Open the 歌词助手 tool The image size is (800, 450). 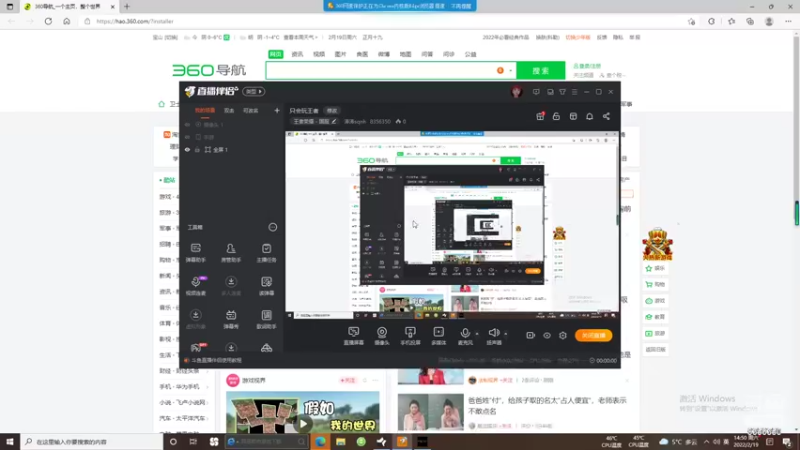[266, 319]
